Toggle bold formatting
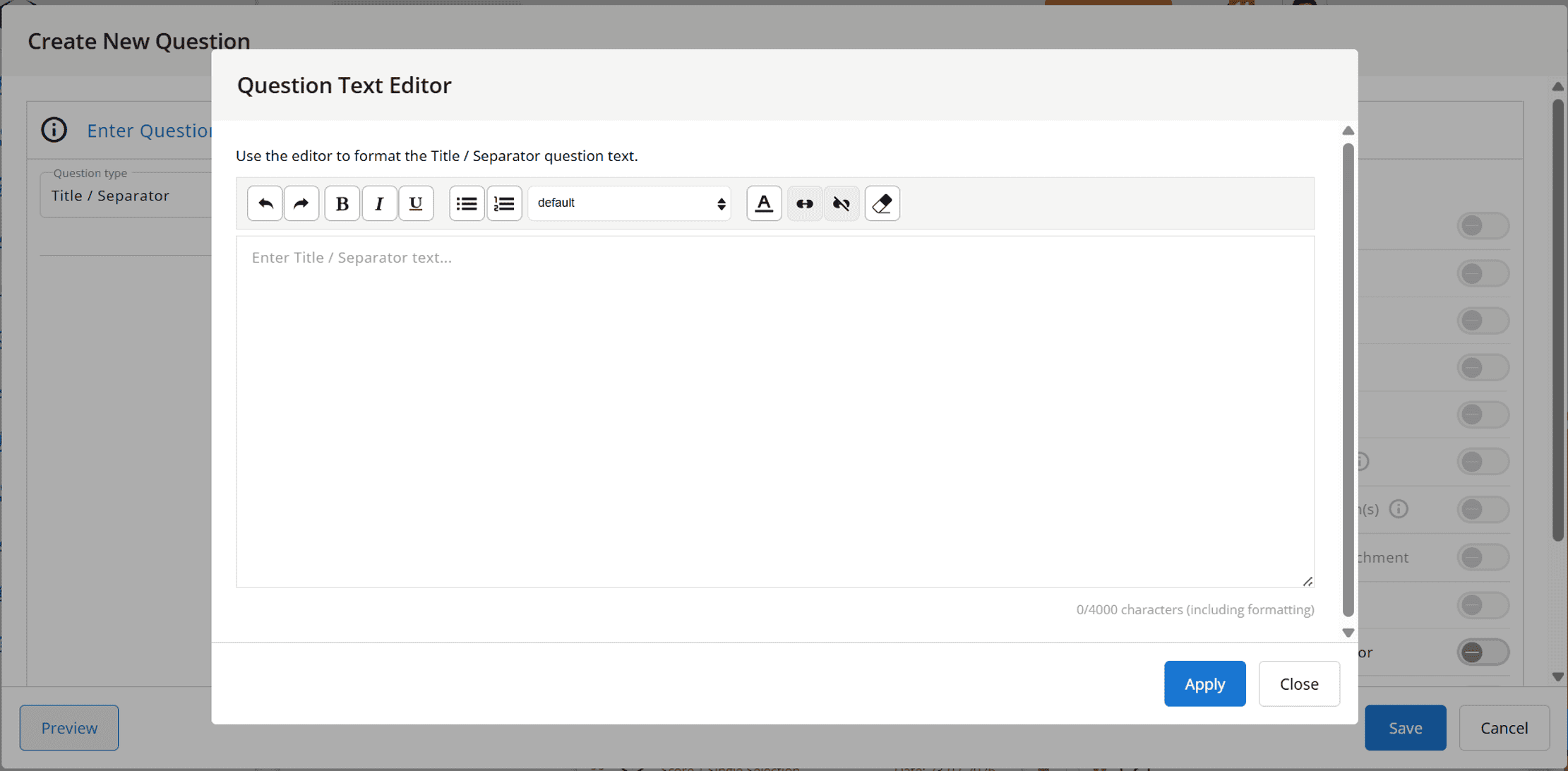Viewport: 1568px width, 771px height. [x=342, y=203]
